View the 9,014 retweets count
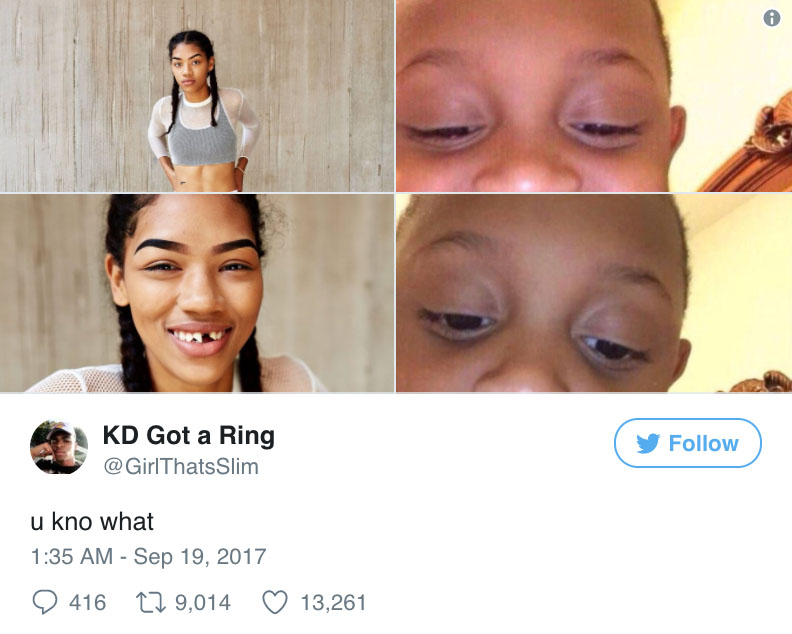The image size is (792, 634). 203,603
